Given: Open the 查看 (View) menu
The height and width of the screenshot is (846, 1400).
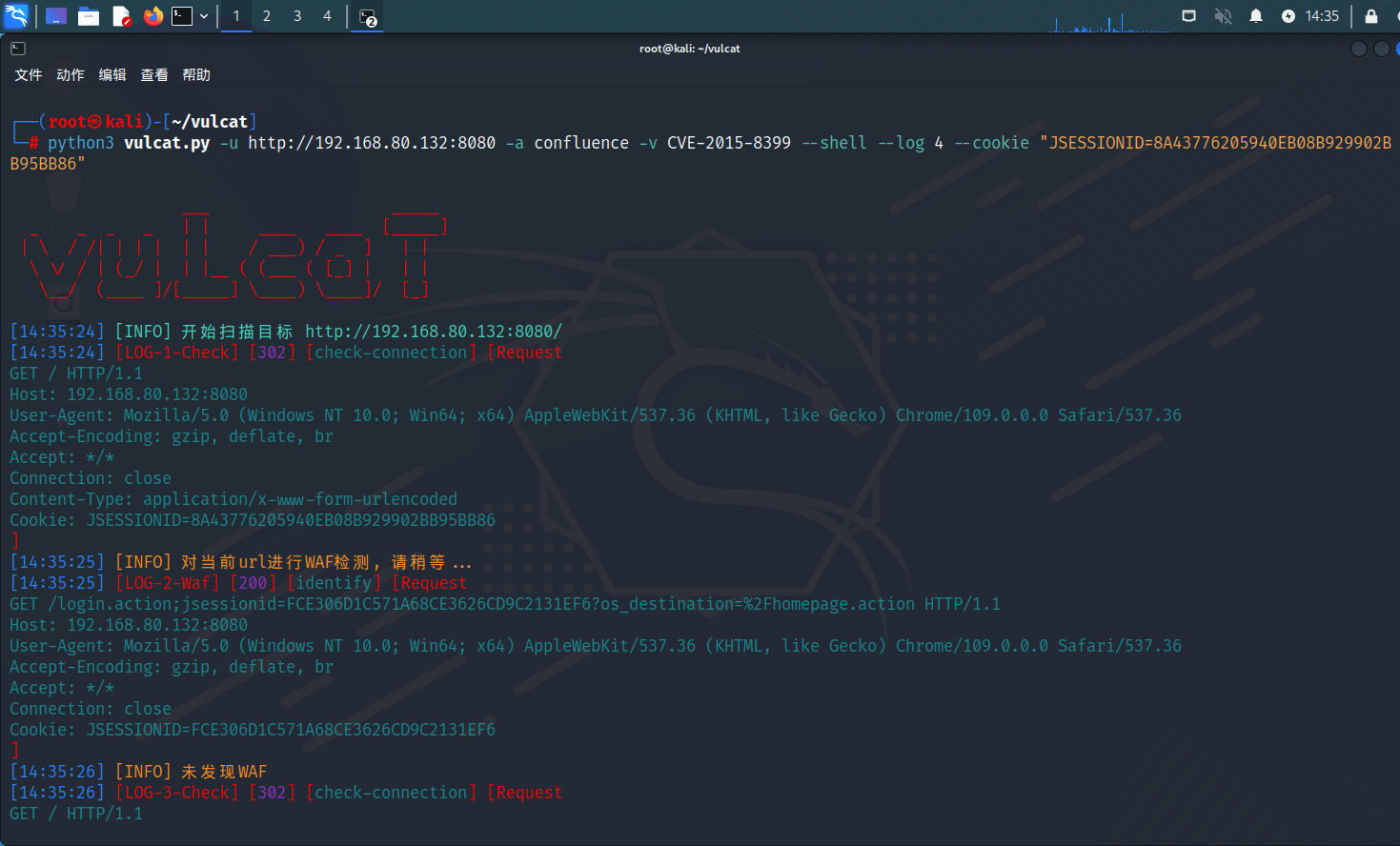Looking at the screenshot, I should (x=154, y=75).
